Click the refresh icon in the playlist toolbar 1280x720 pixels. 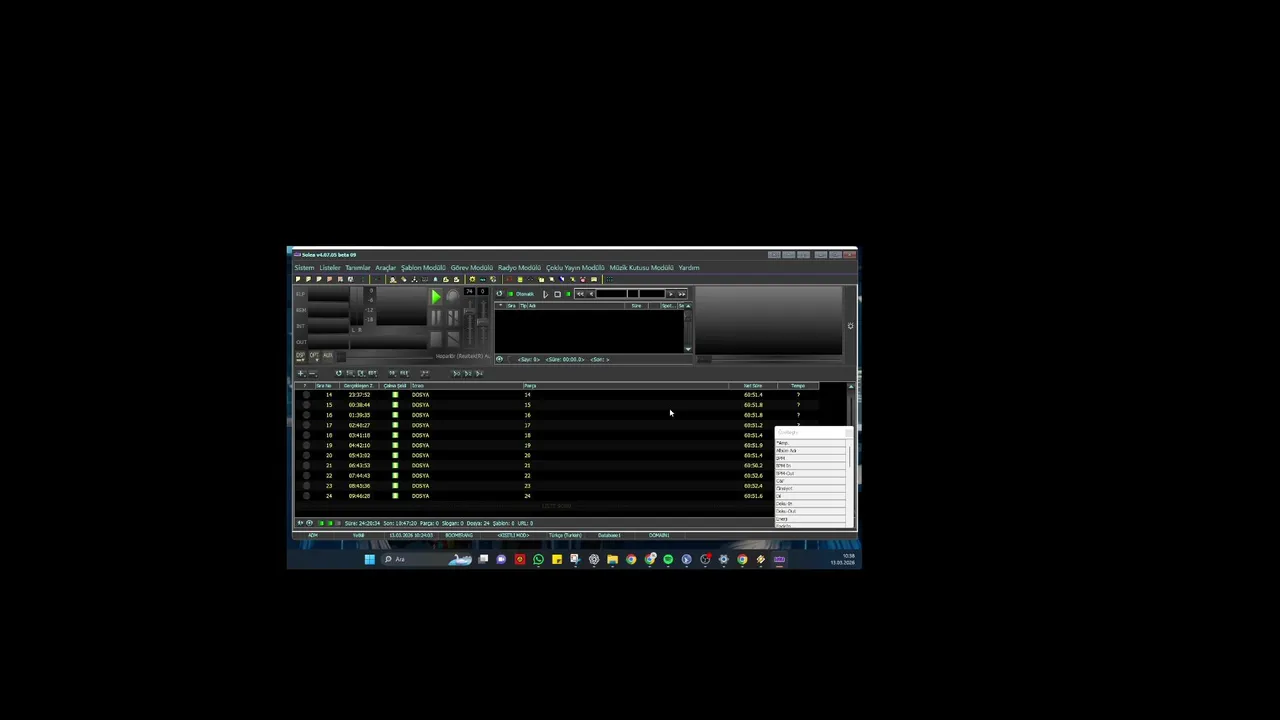coord(338,373)
